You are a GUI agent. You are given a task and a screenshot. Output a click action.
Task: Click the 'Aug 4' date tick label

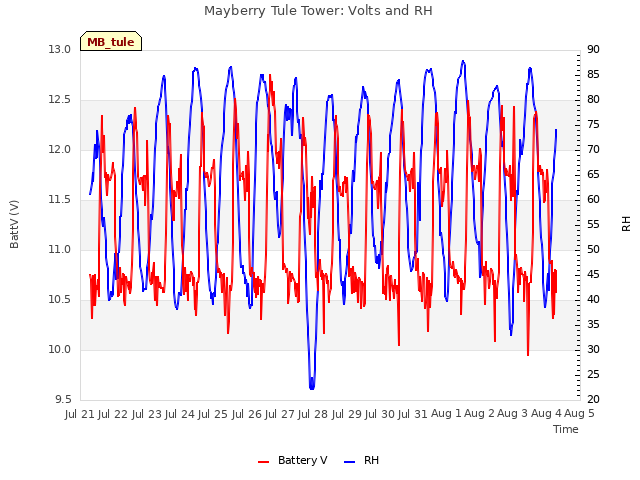[546, 413]
